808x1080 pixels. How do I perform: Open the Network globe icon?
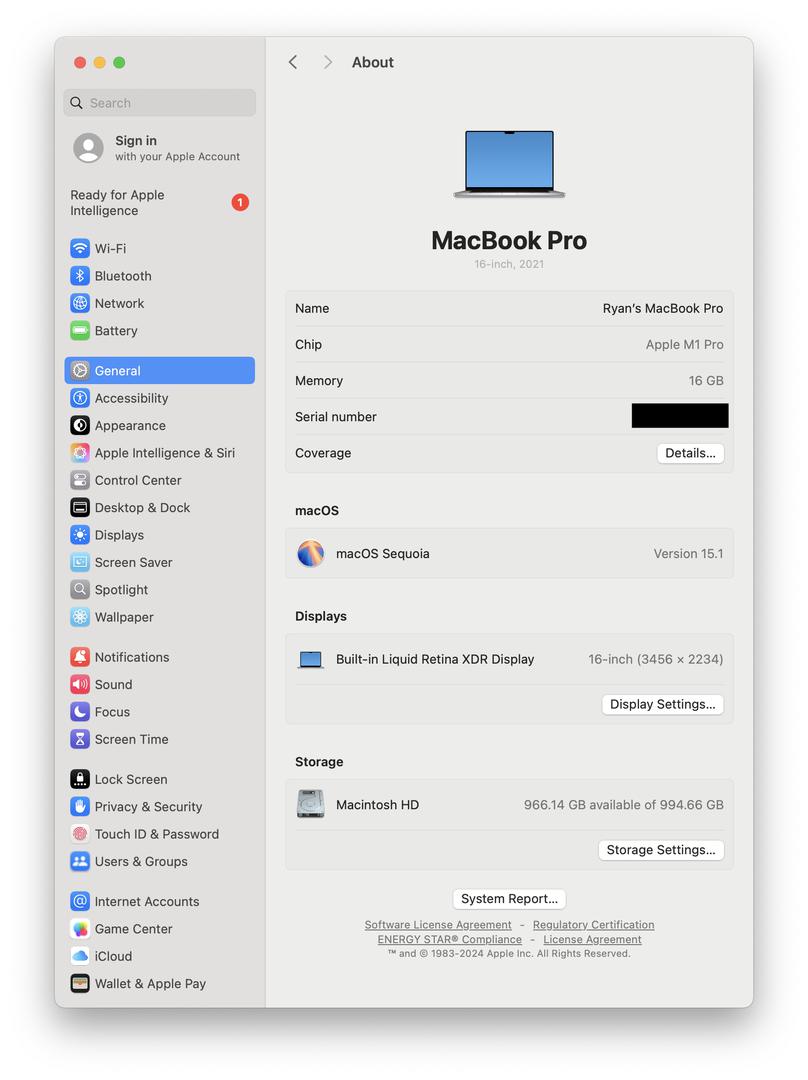[x=80, y=303]
